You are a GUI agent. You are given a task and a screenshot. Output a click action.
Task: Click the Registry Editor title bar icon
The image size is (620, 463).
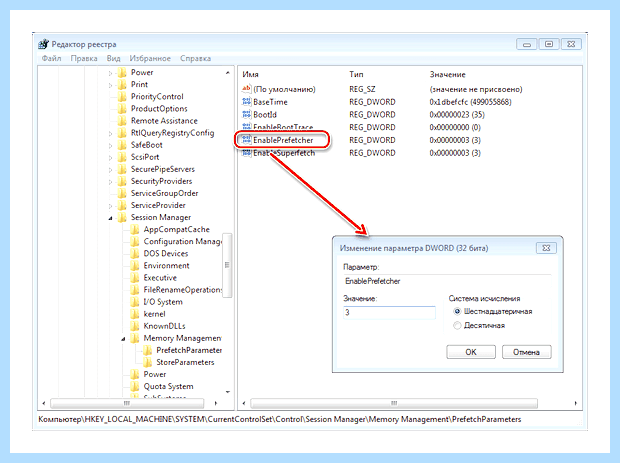[x=43, y=44]
